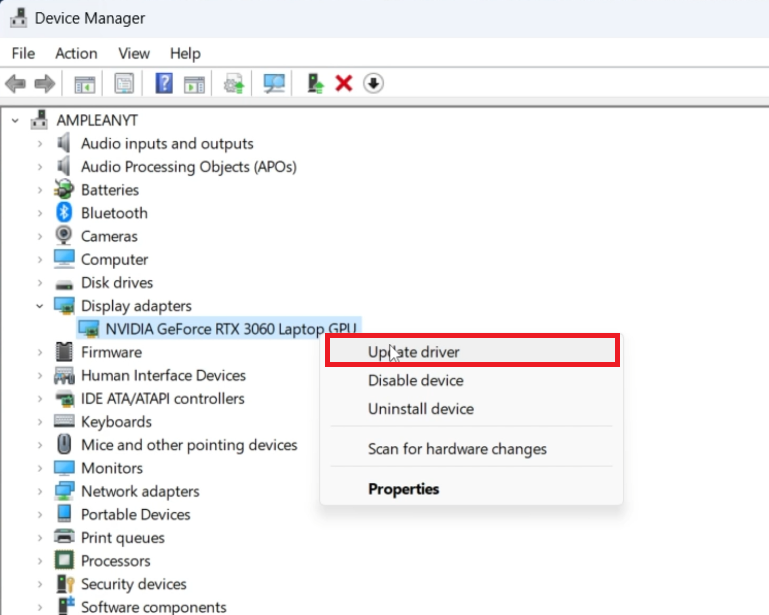The width and height of the screenshot is (769, 615).
Task: Expand the Portable Devices chevron
Action: (x=40, y=514)
